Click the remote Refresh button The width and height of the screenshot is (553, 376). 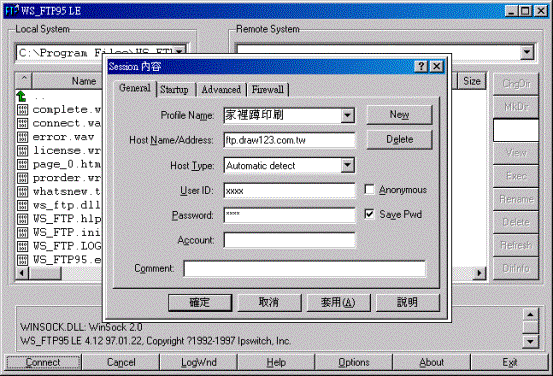pyautogui.click(x=516, y=245)
